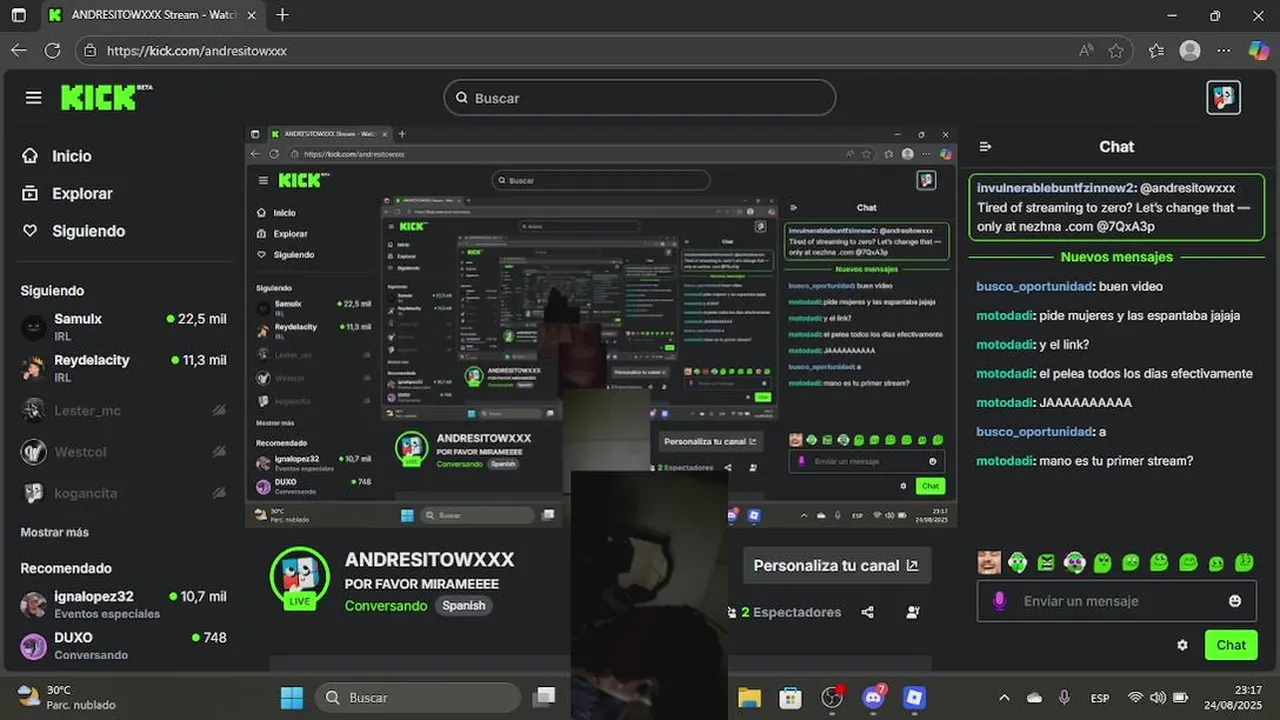Open Roblox from the taskbar

tap(914, 697)
